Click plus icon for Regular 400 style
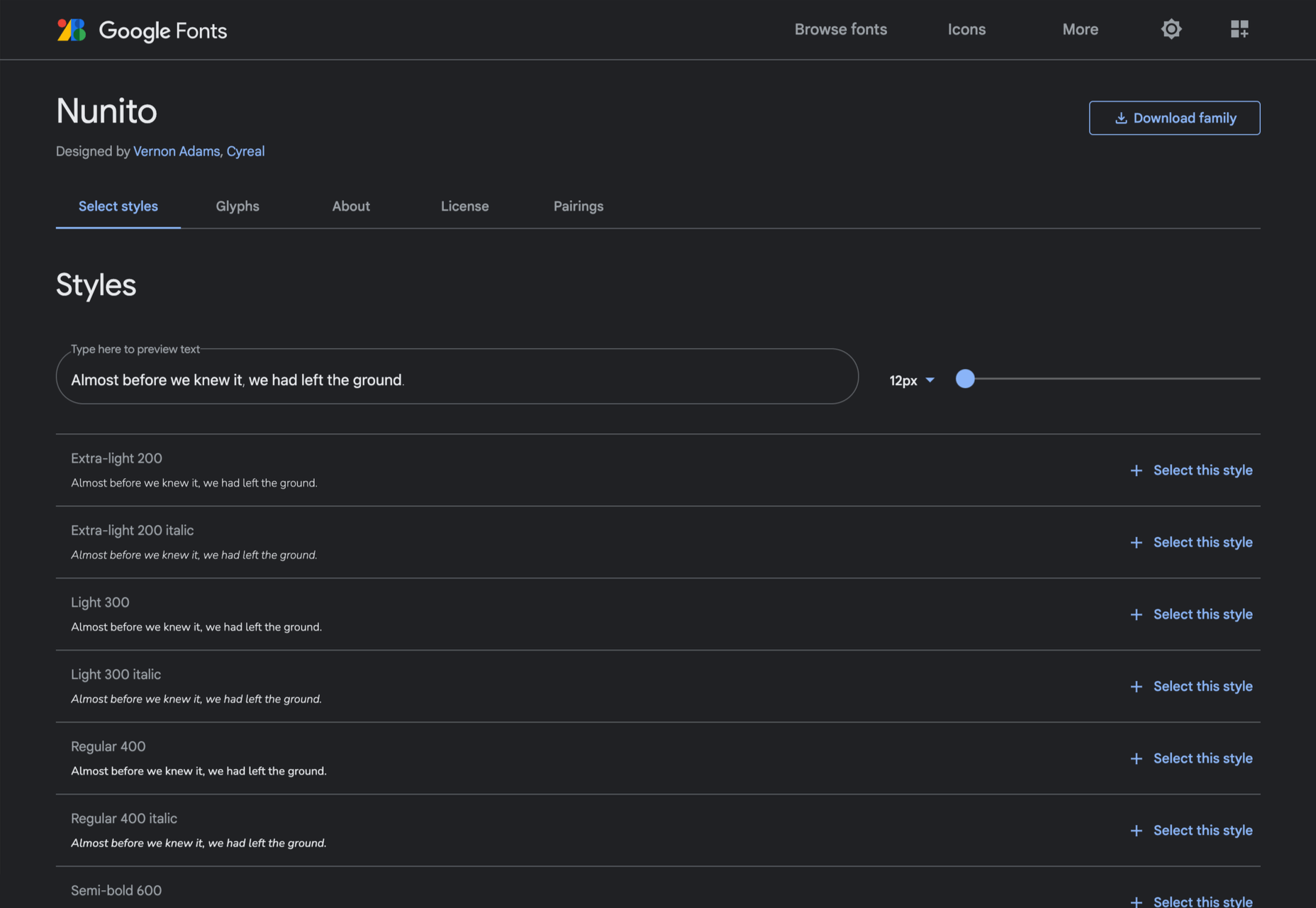Image resolution: width=1316 pixels, height=908 pixels. click(1136, 758)
